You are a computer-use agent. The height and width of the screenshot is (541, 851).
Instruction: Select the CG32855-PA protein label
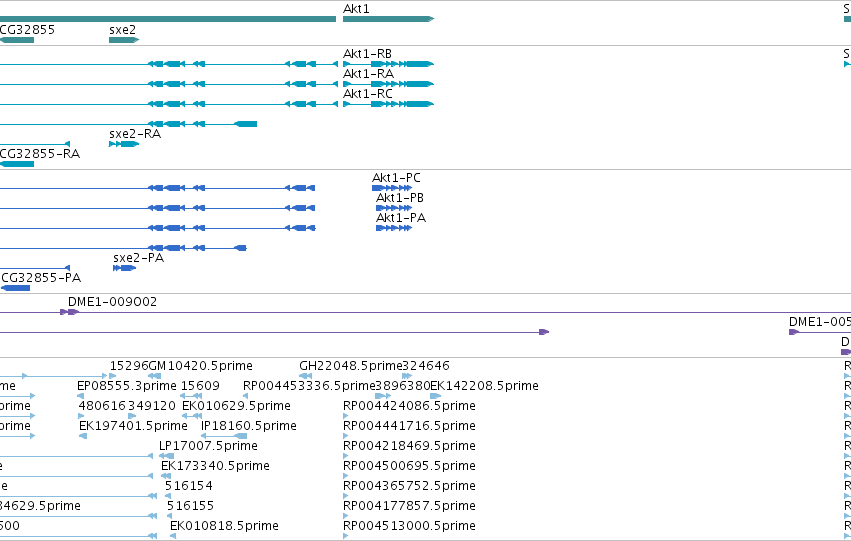(41, 278)
